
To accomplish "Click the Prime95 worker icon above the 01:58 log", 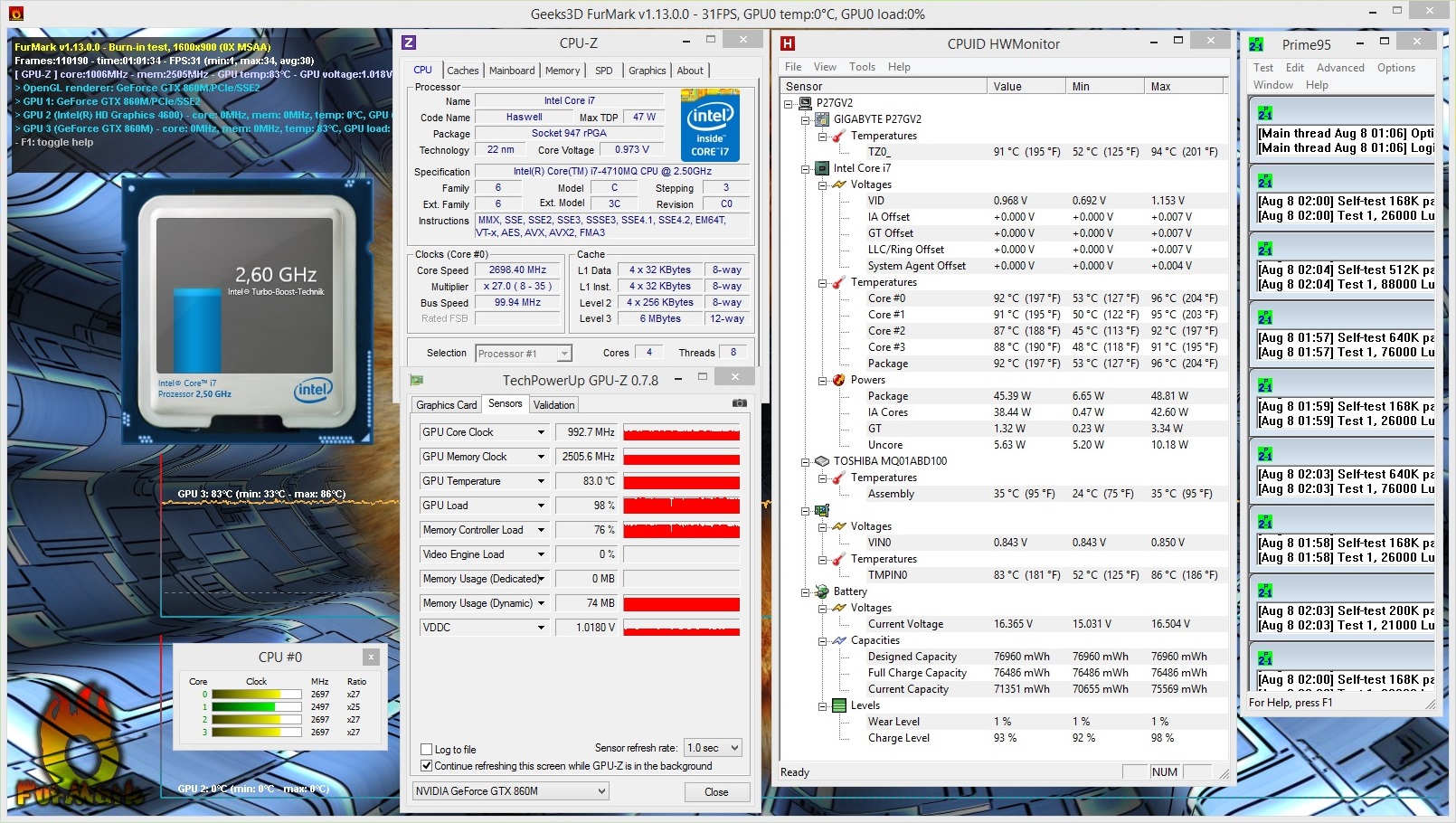I will point(1265,522).
